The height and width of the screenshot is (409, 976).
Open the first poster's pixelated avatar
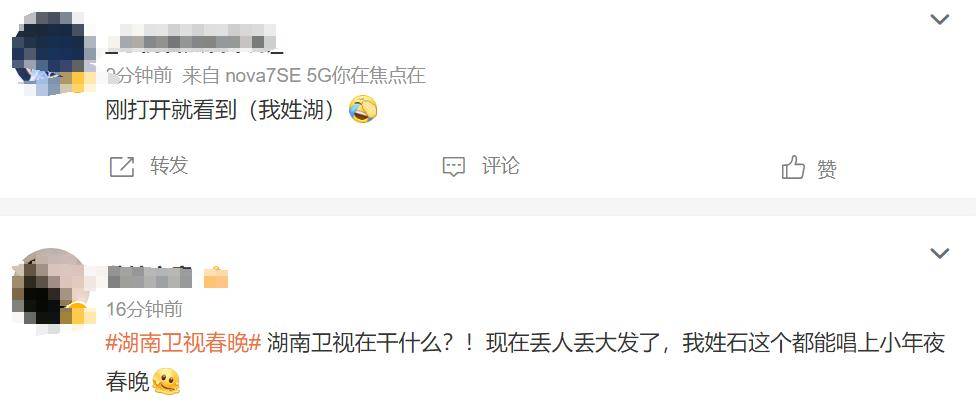(x=51, y=54)
